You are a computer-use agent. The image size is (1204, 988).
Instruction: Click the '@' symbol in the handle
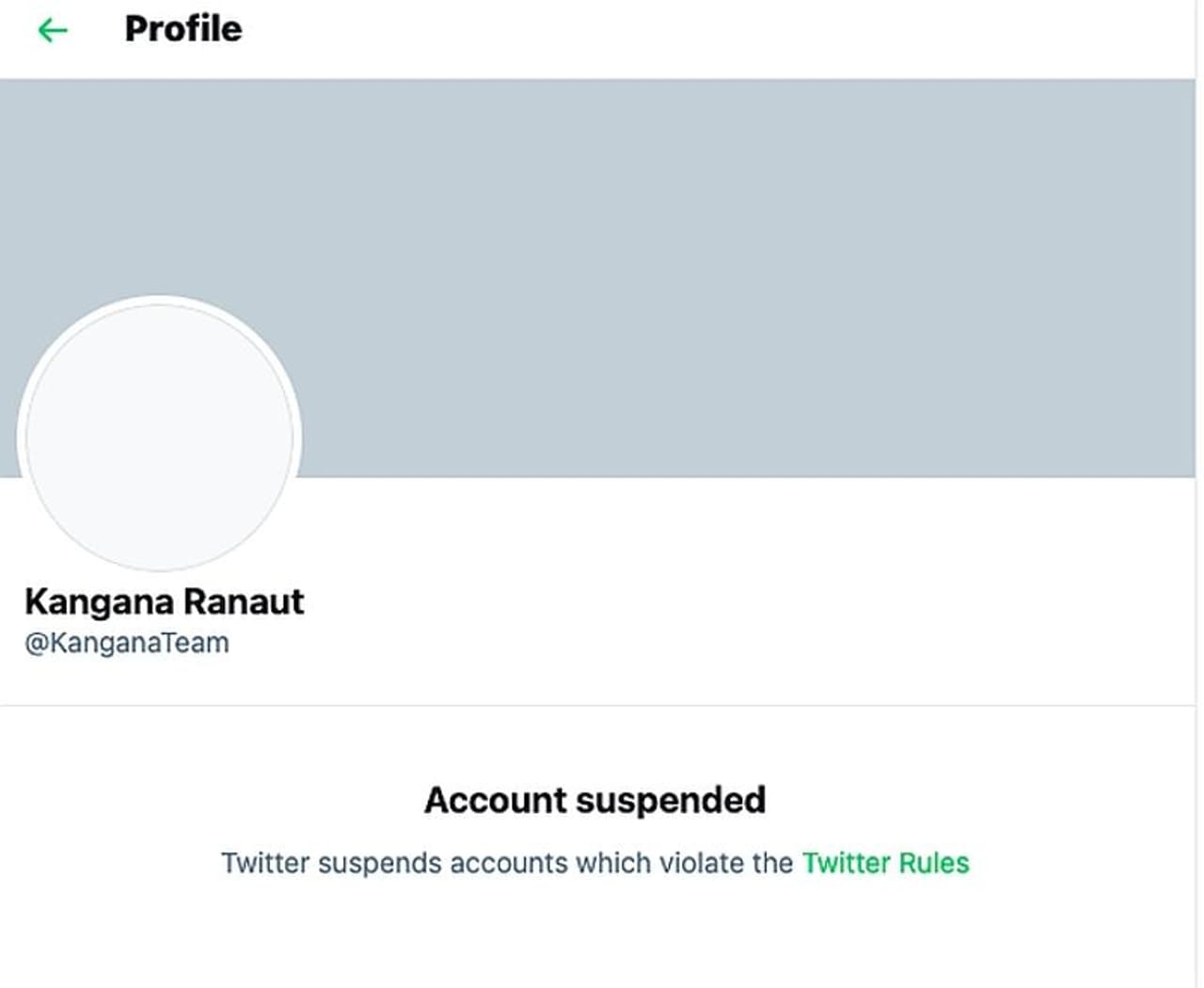pyautogui.click(x=36, y=644)
